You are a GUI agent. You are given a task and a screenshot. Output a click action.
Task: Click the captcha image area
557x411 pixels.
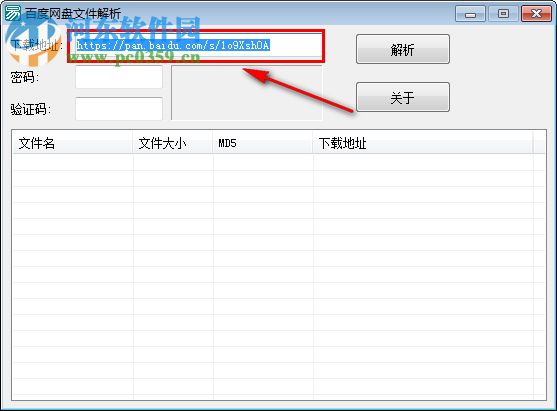(247, 93)
